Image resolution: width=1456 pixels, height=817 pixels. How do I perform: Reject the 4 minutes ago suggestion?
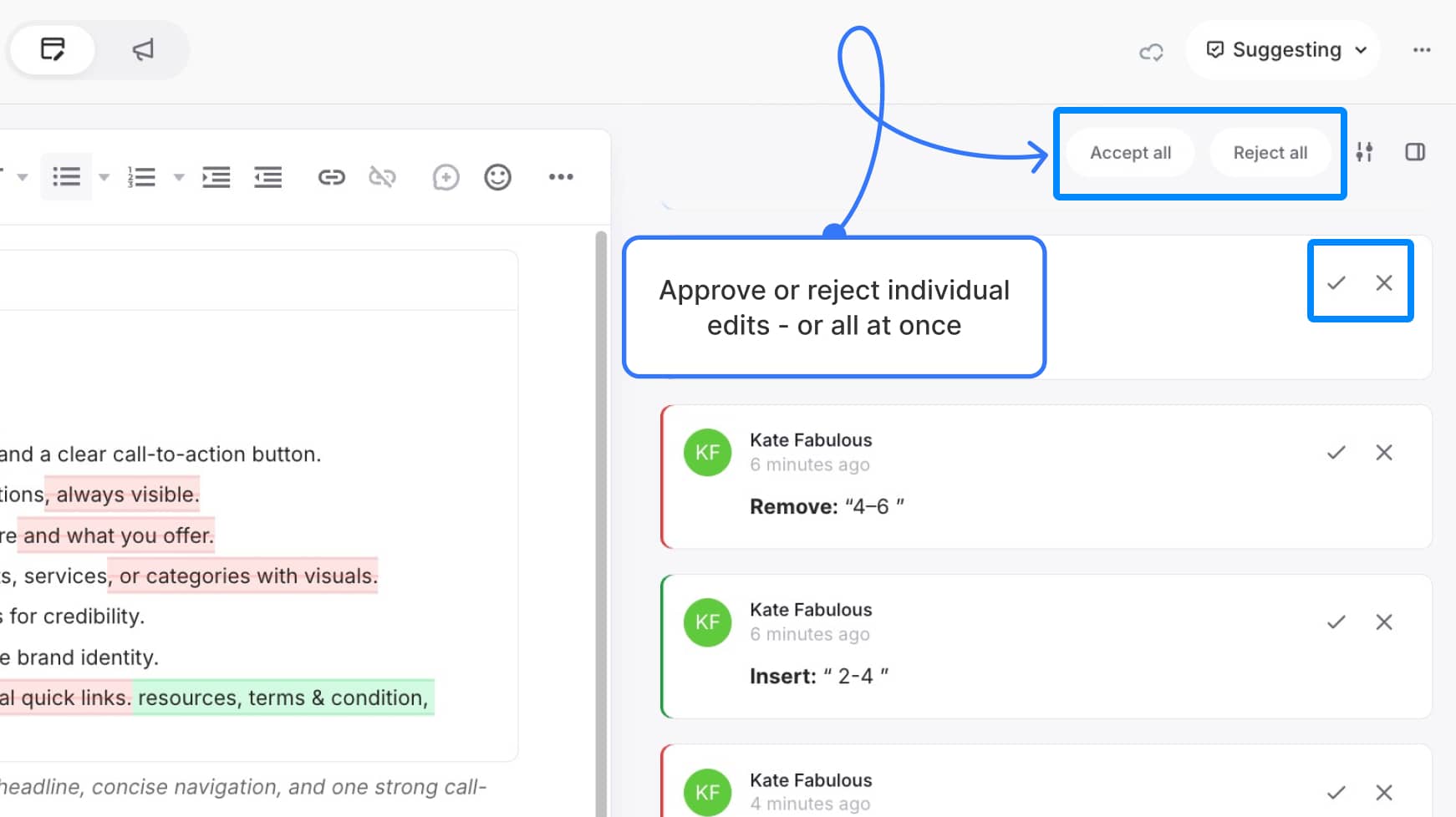1384,793
